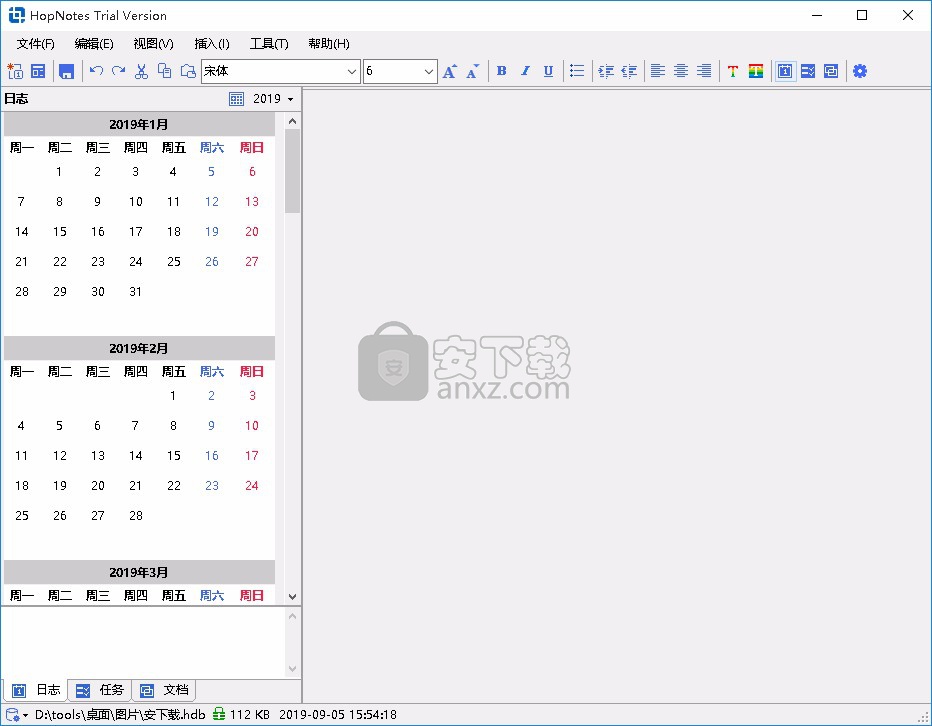Save with the floppy disk icon
Image resolution: width=932 pixels, height=726 pixels.
(66, 71)
